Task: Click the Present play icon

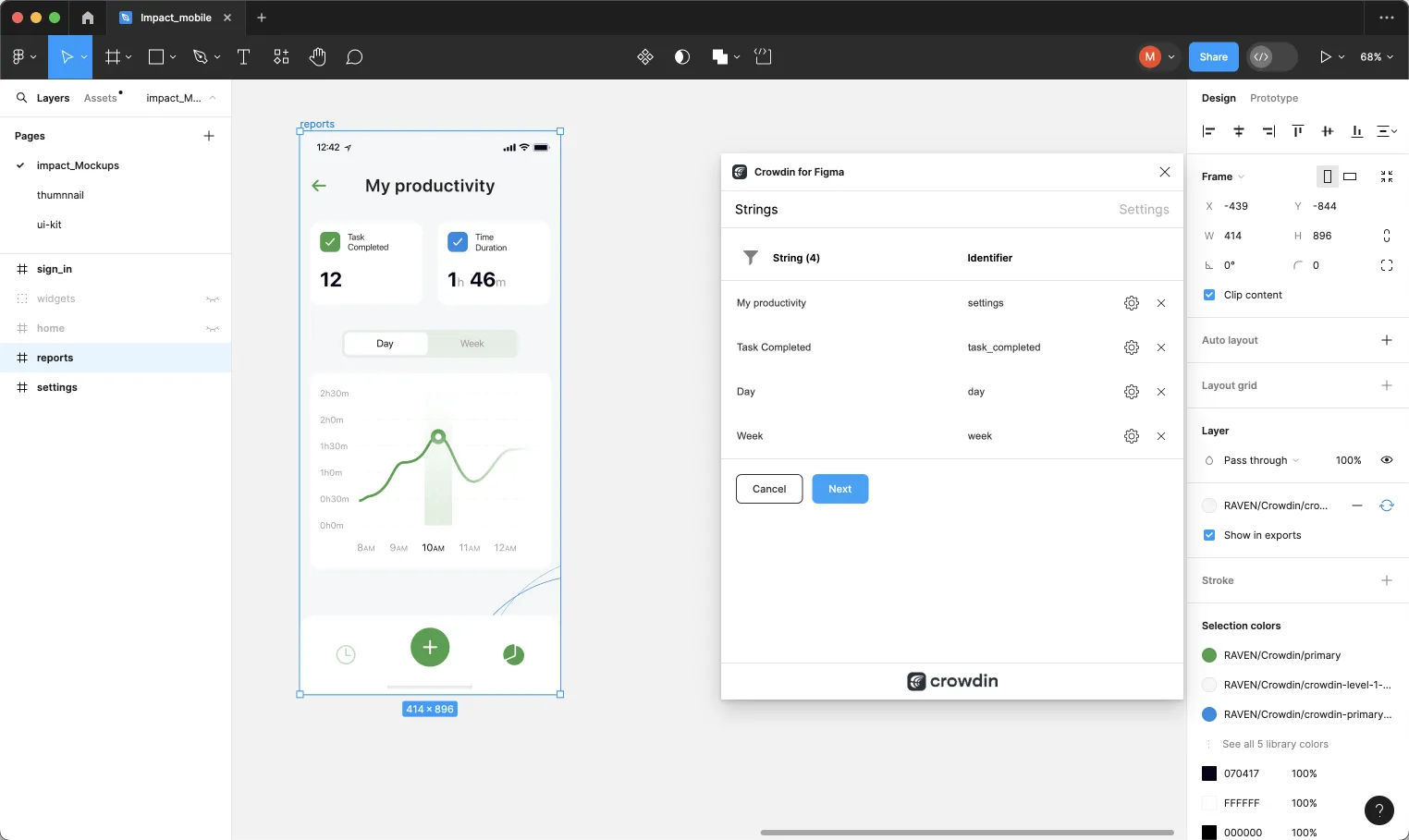Action: pos(1325,57)
